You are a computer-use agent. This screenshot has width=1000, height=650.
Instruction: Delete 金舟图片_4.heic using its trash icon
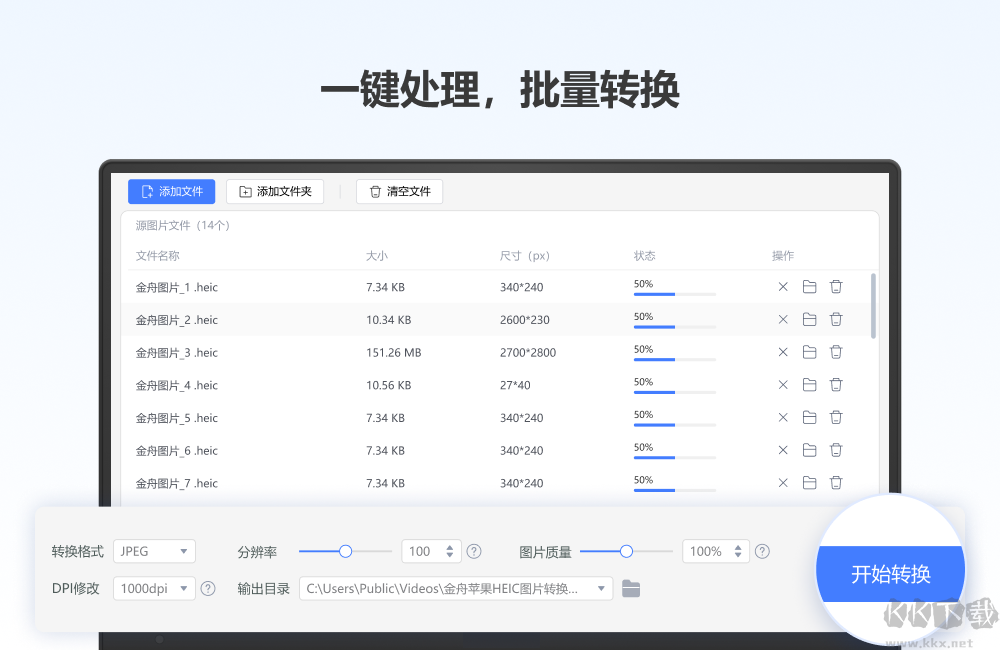pos(836,384)
